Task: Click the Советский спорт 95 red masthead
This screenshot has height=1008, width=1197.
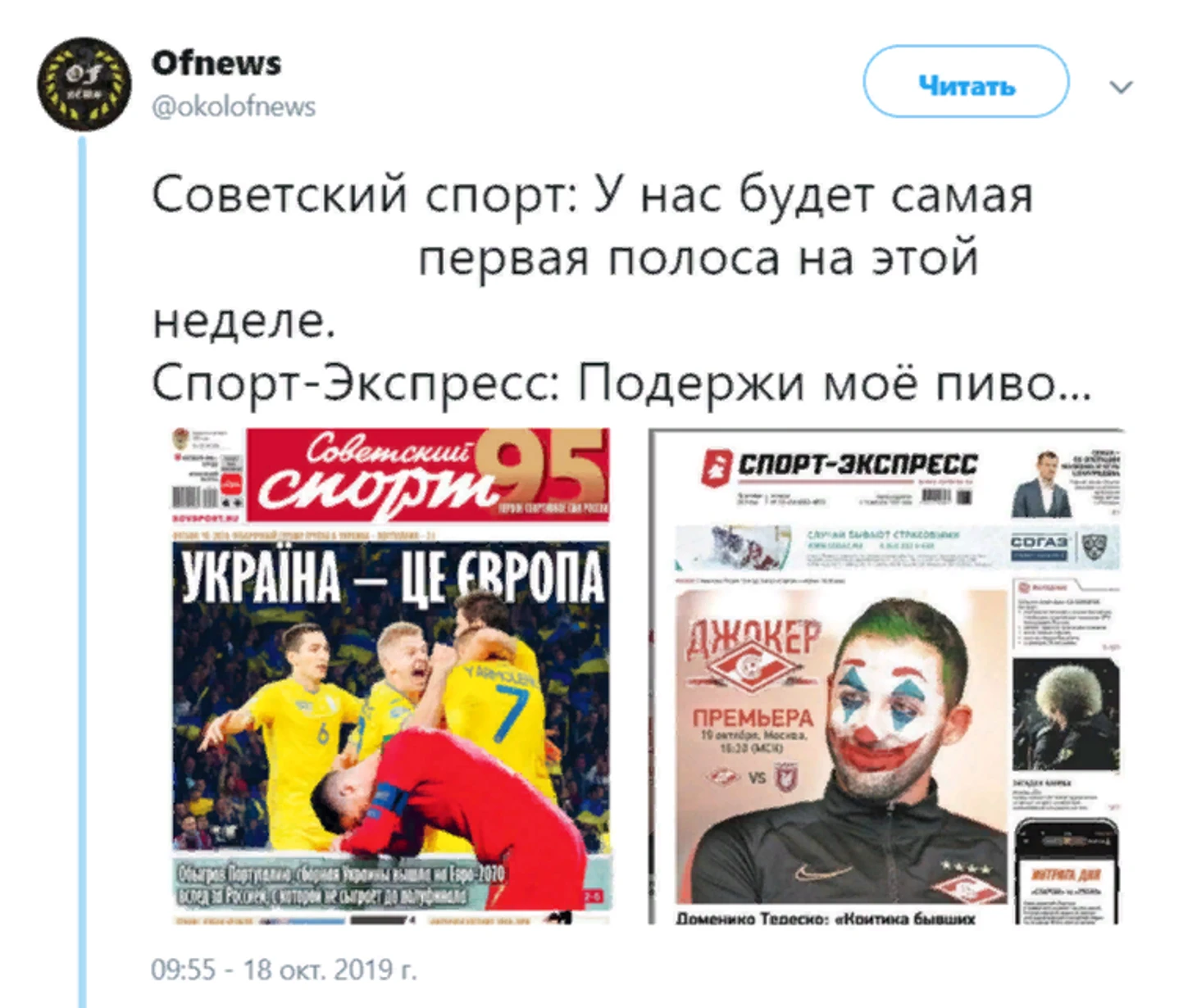Action: (x=427, y=474)
